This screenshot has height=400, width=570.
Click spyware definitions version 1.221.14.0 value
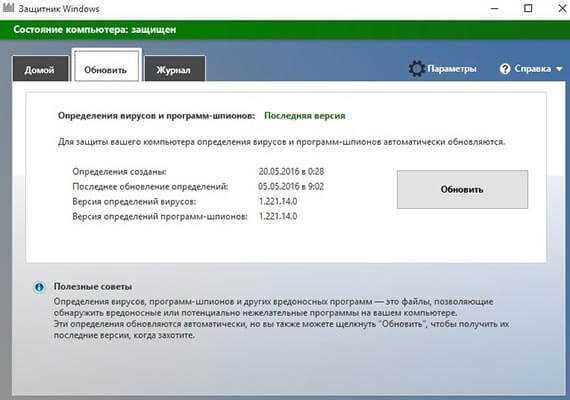(278, 216)
